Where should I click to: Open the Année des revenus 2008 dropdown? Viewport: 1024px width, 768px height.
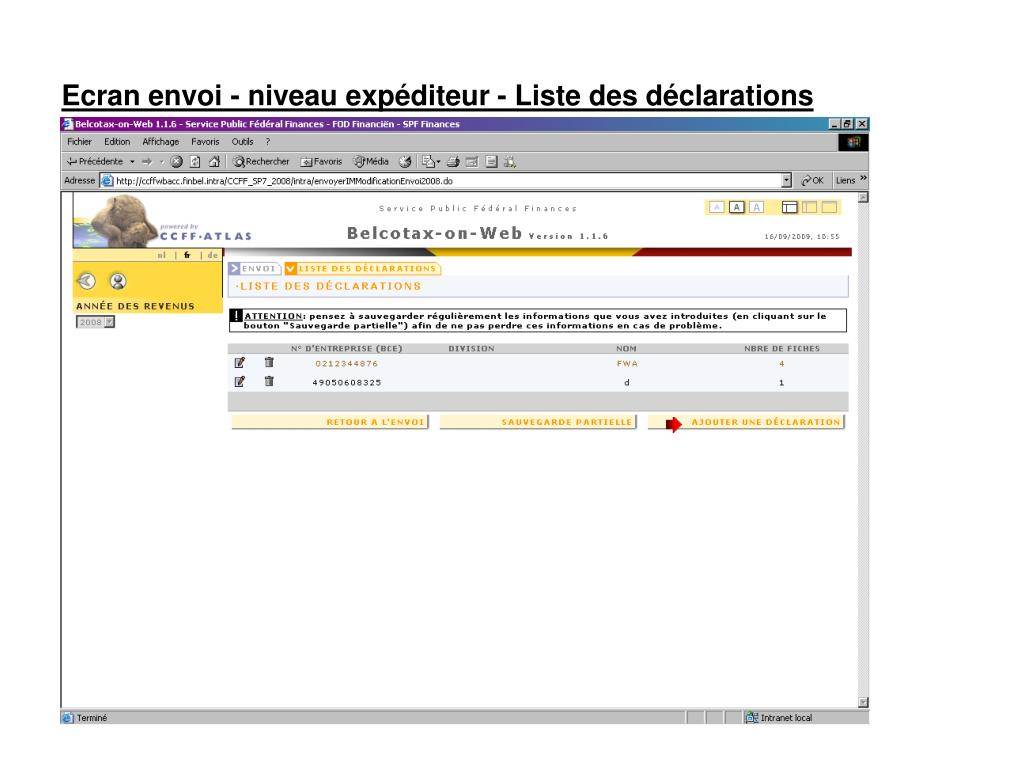95,322
